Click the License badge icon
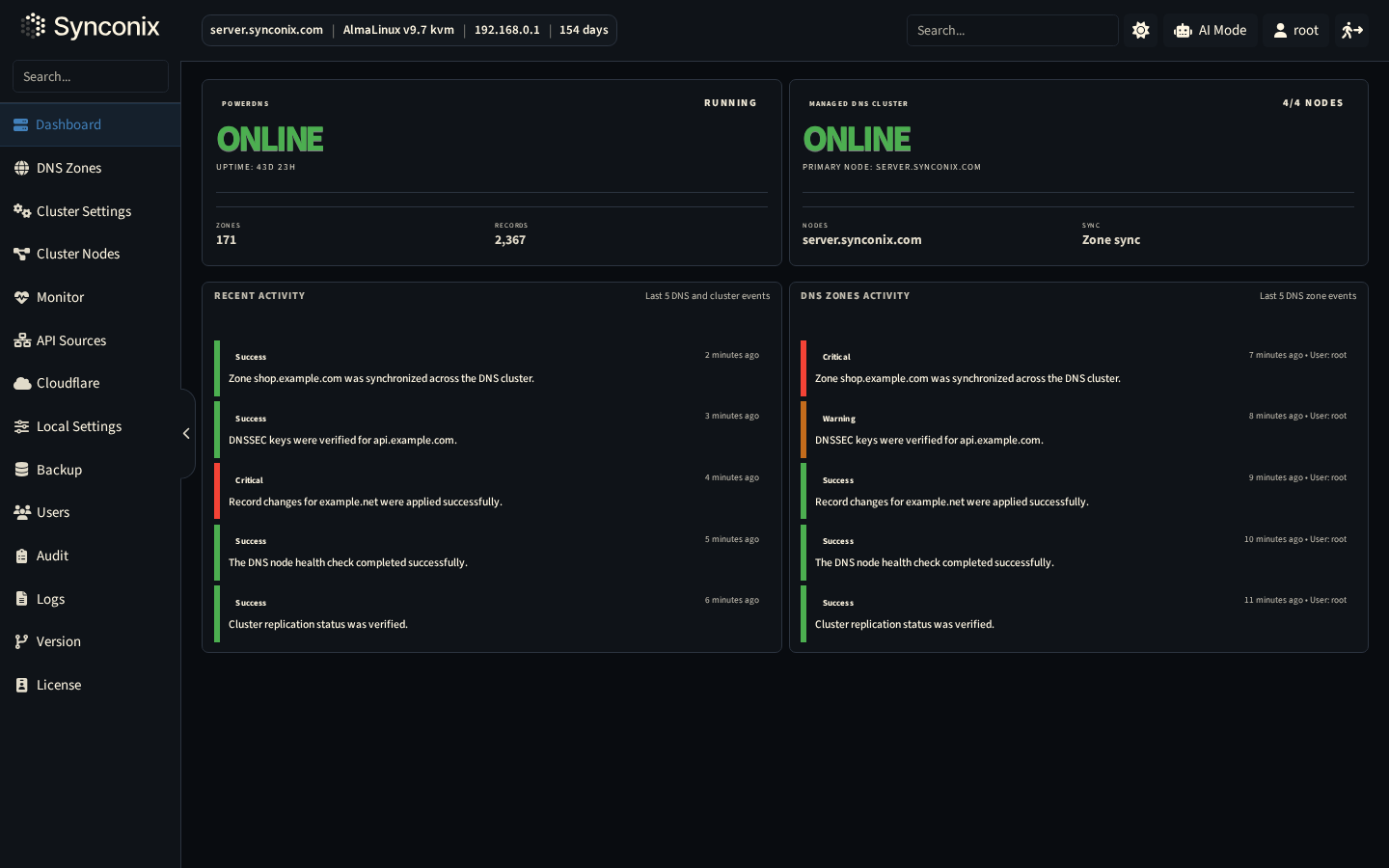Viewport: 1389px width, 868px height. [x=21, y=685]
